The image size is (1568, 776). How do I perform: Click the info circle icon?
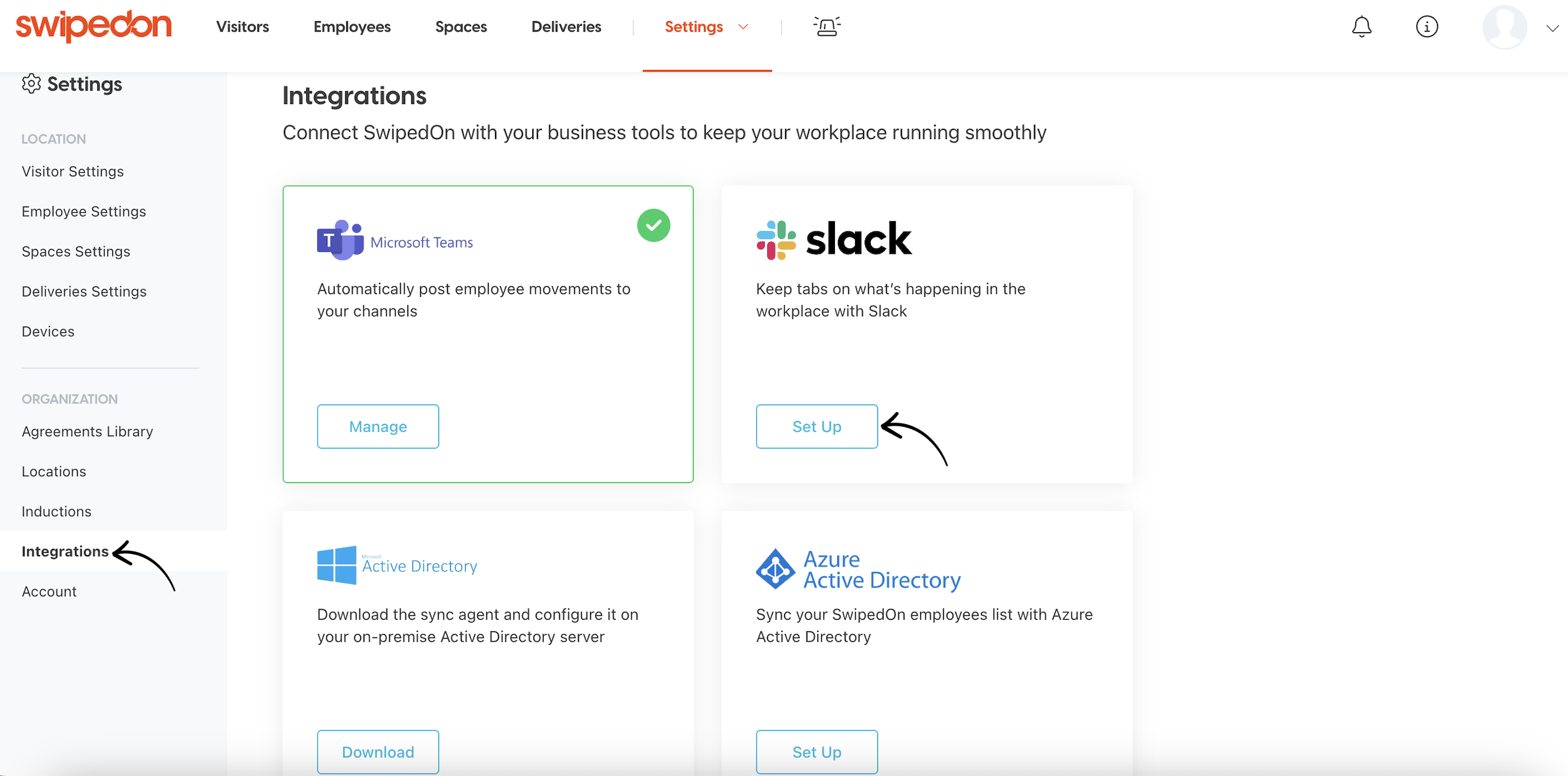(x=1427, y=27)
